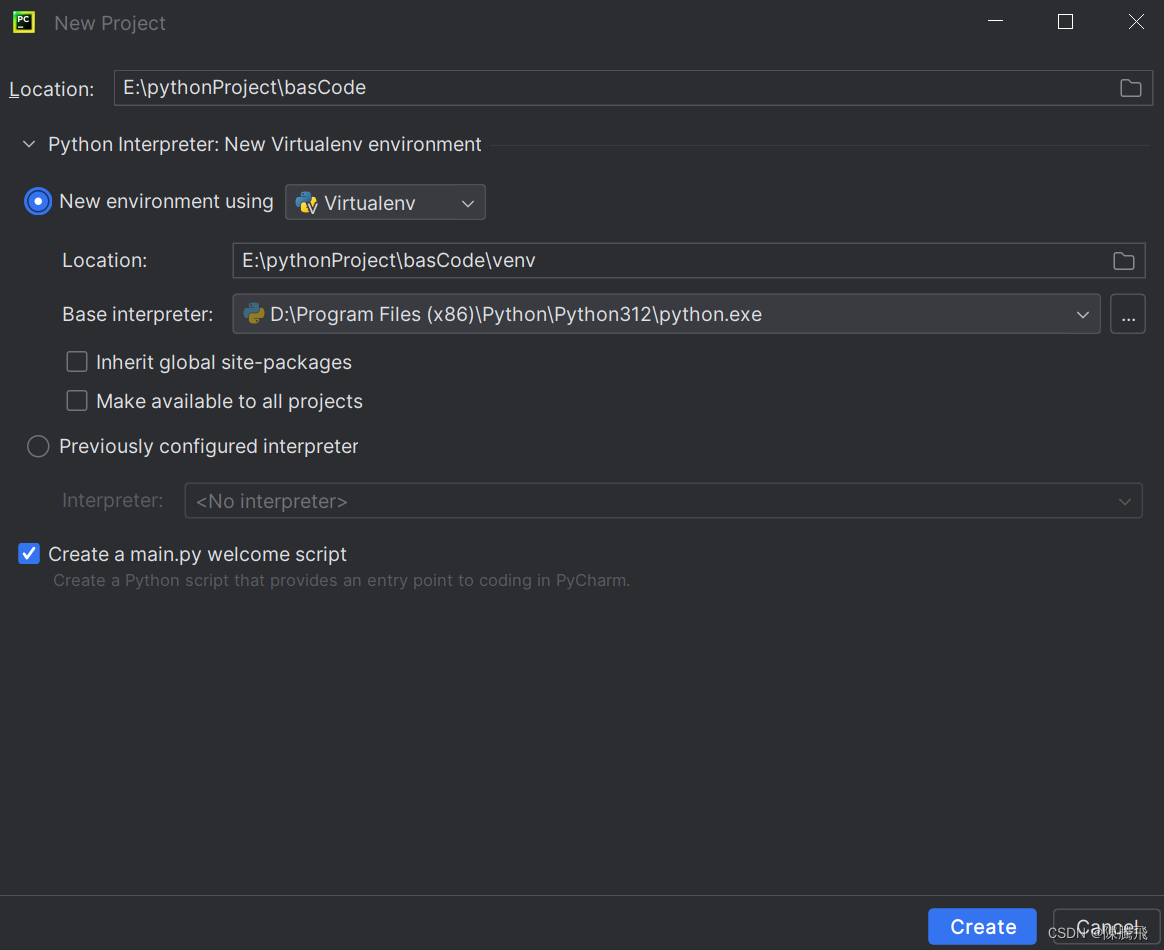Browse folder for venv Location field

click(1123, 261)
